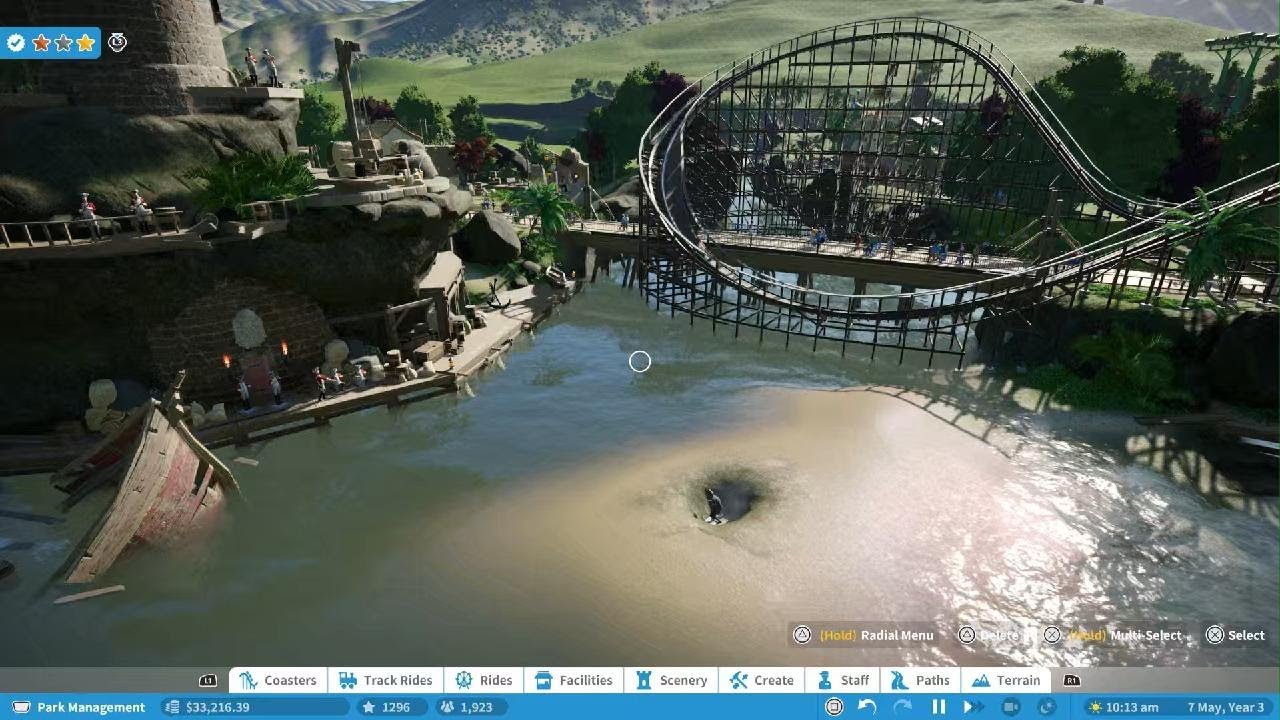
Task: Click the bronze star objective icon
Action: click(x=41, y=42)
